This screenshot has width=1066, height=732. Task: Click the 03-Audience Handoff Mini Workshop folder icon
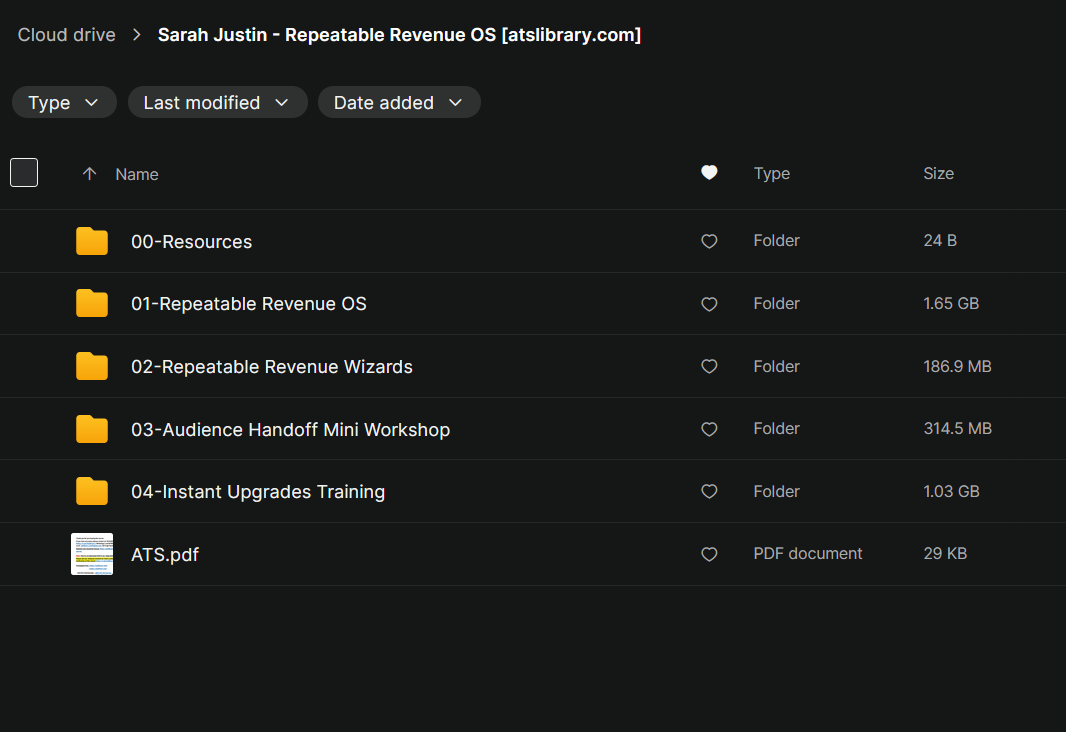pyautogui.click(x=92, y=429)
